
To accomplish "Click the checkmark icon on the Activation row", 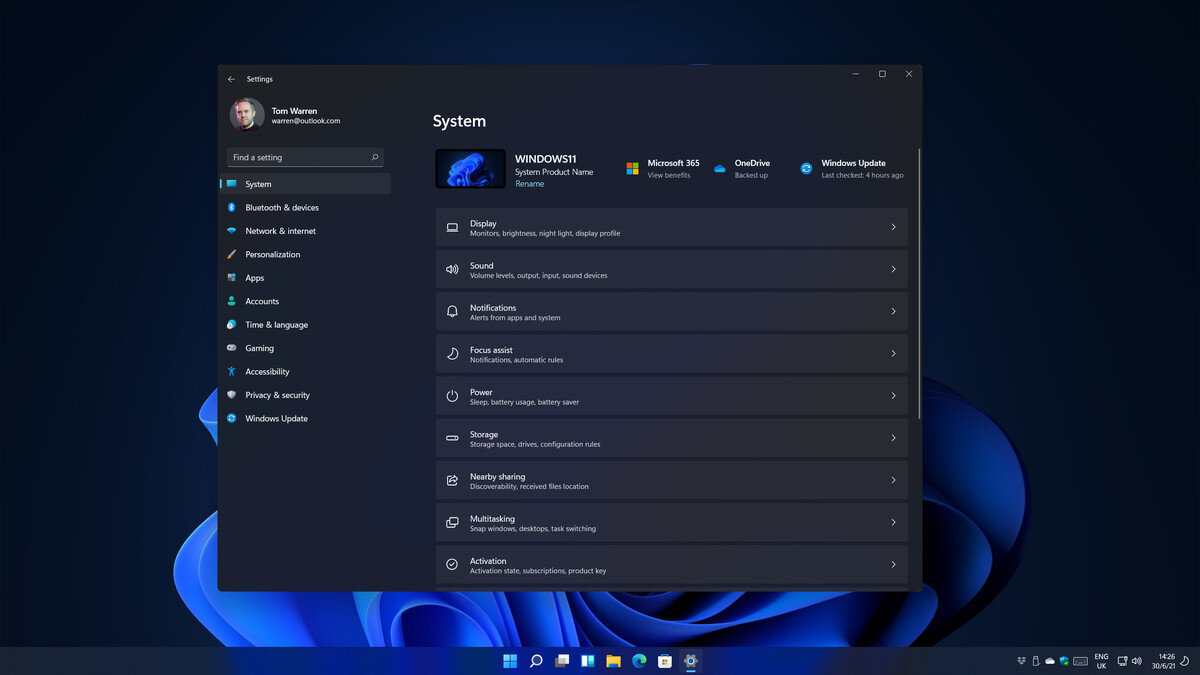I will pos(452,564).
